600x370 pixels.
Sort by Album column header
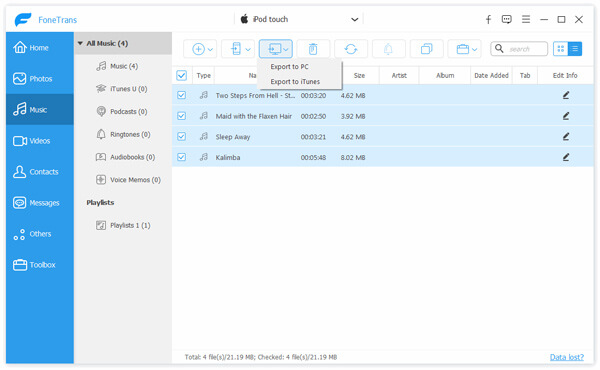coord(445,75)
